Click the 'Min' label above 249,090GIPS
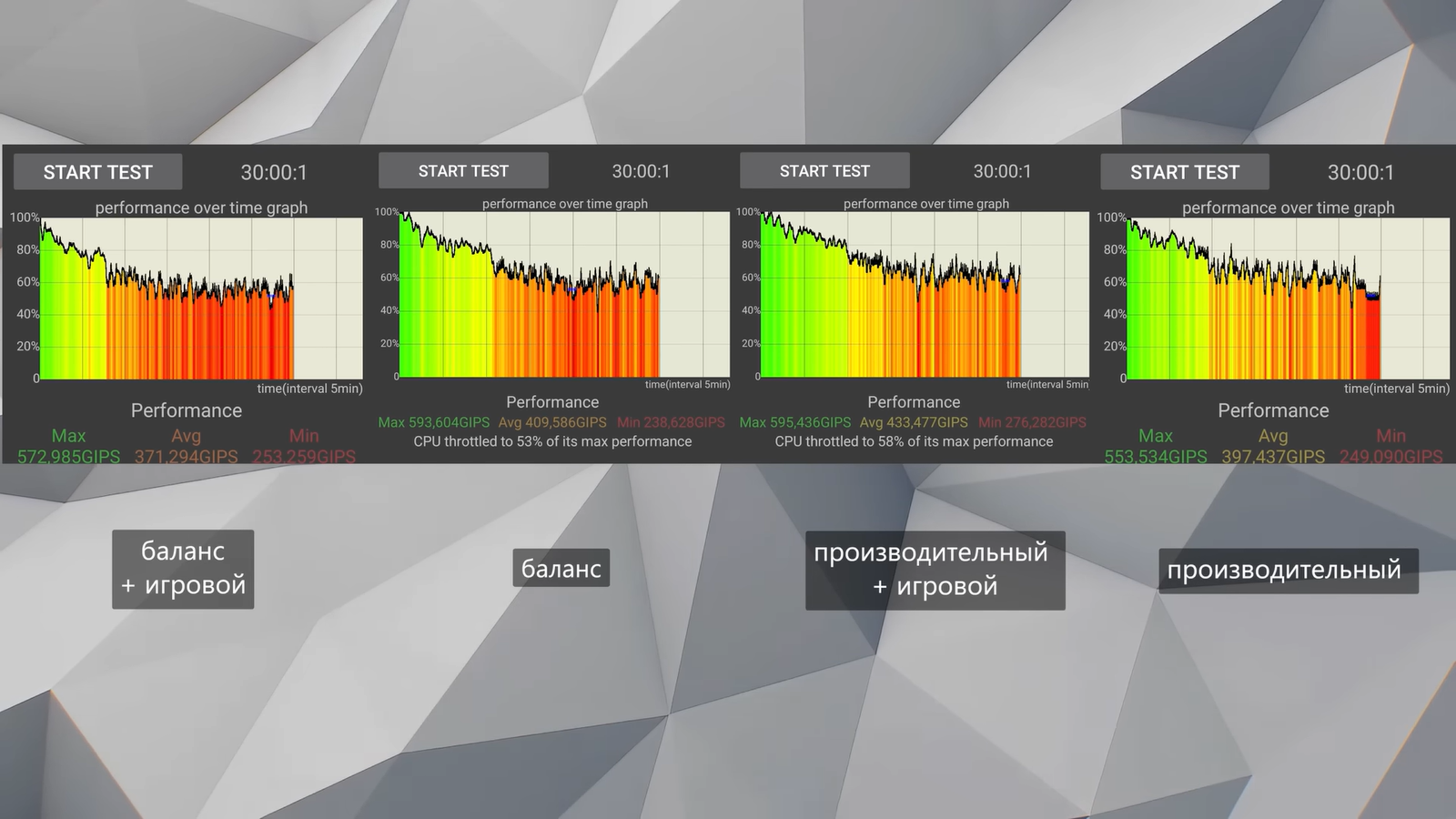The width and height of the screenshot is (1456, 819). 1390,436
